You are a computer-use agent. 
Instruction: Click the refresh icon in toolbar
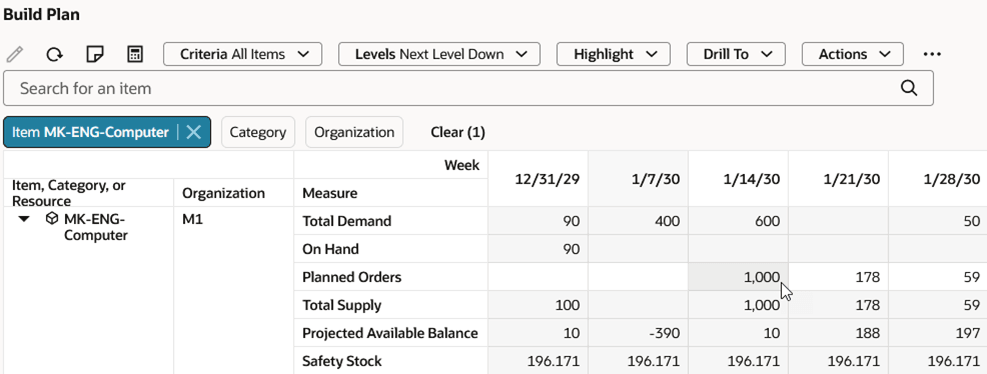point(55,54)
